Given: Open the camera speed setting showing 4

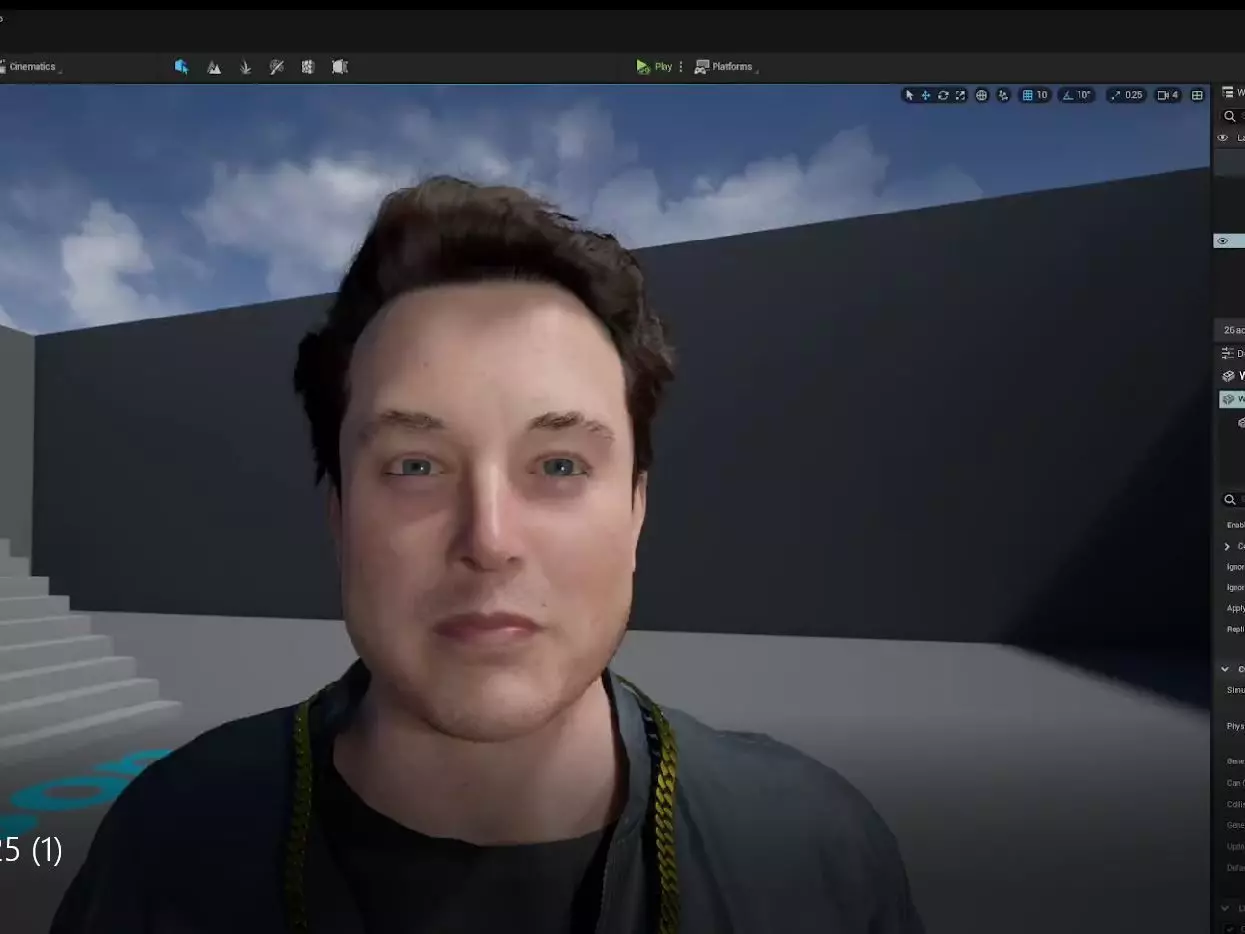Looking at the screenshot, I should (1167, 95).
